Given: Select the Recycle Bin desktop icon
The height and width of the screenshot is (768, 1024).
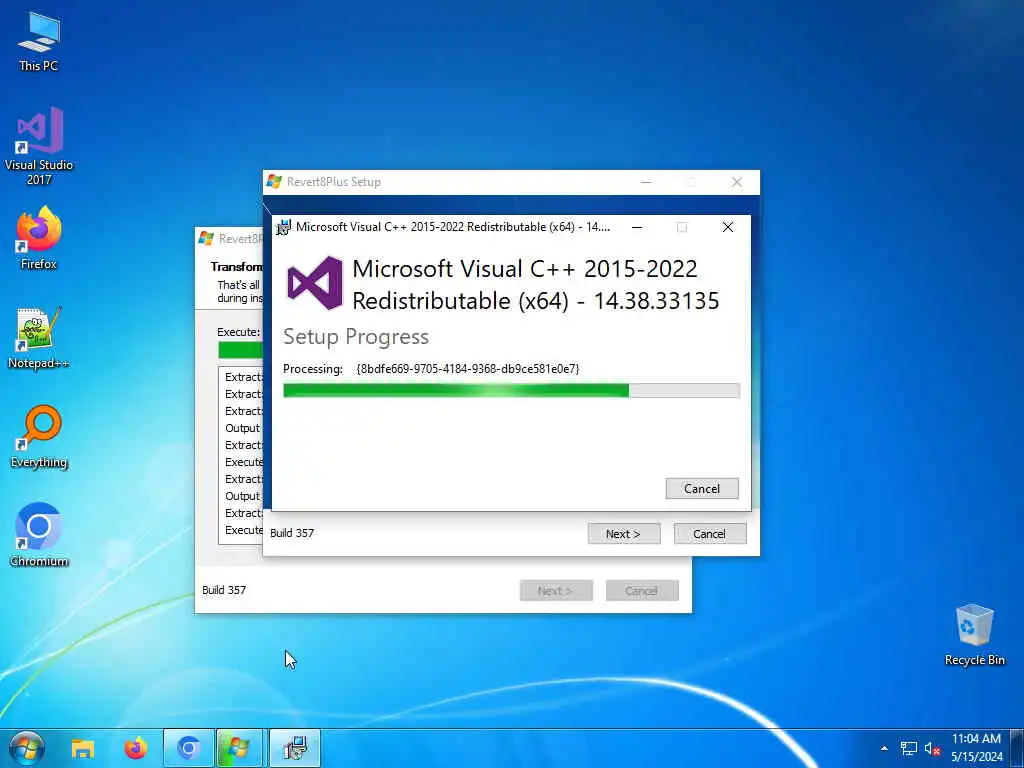Looking at the screenshot, I should click(974, 635).
